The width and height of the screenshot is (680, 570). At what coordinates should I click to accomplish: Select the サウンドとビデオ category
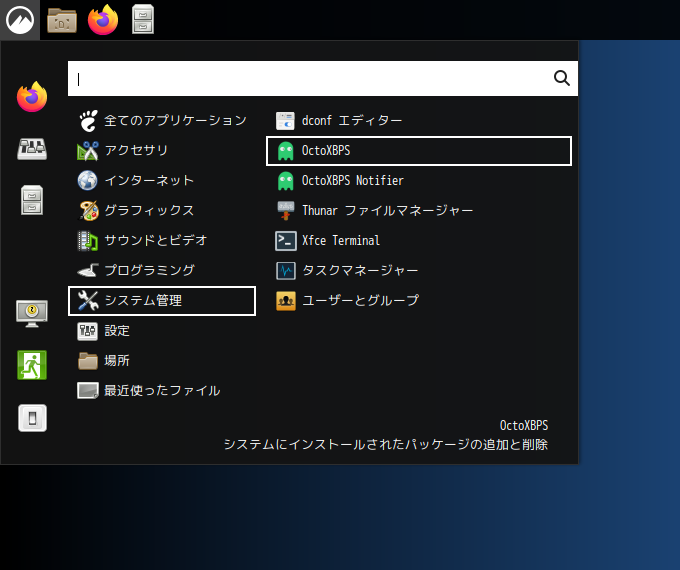162,240
